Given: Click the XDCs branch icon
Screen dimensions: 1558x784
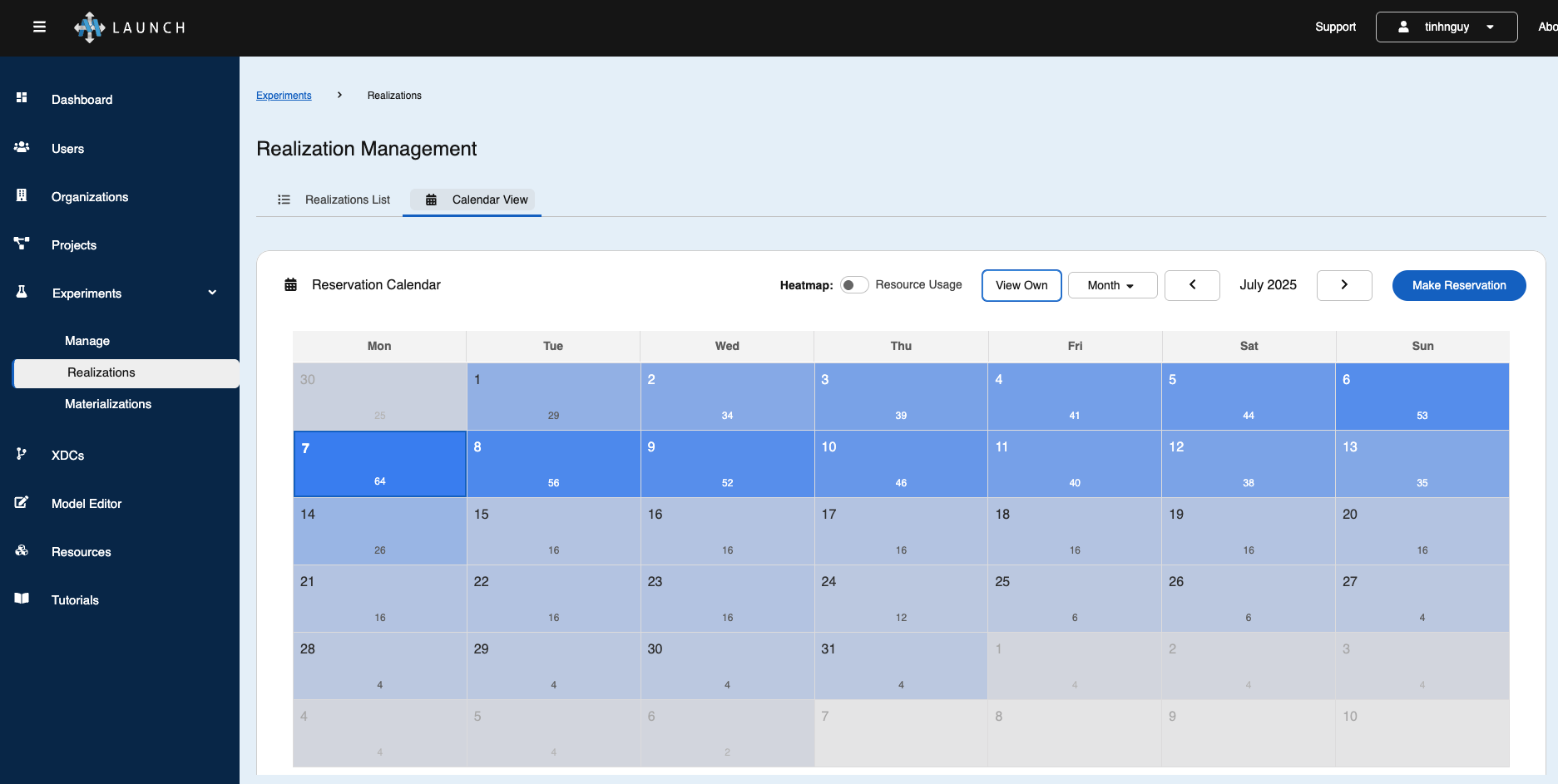Looking at the screenshot, I should (x=22, y=454).
